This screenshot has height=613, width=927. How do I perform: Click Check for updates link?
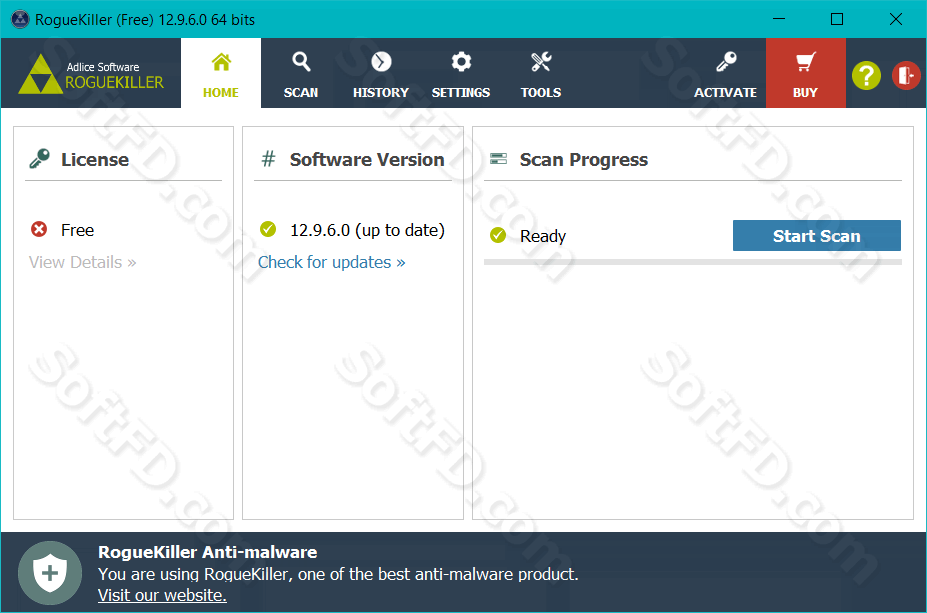[x=332, y=262]
